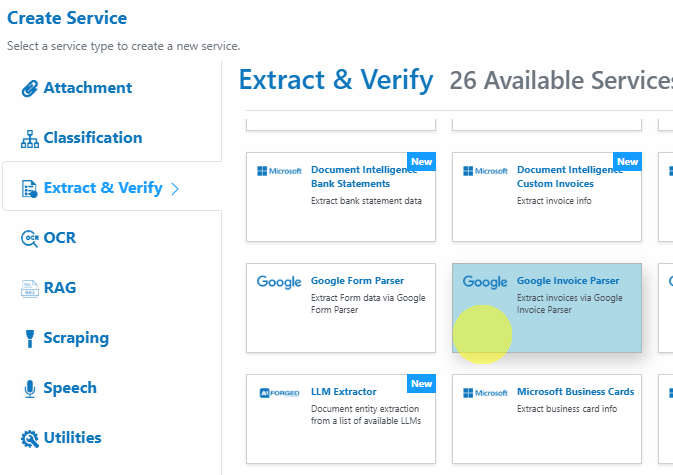Click the '26 Available Services' heading text
This screenshot has height=475, width=673.
point(561,80)
